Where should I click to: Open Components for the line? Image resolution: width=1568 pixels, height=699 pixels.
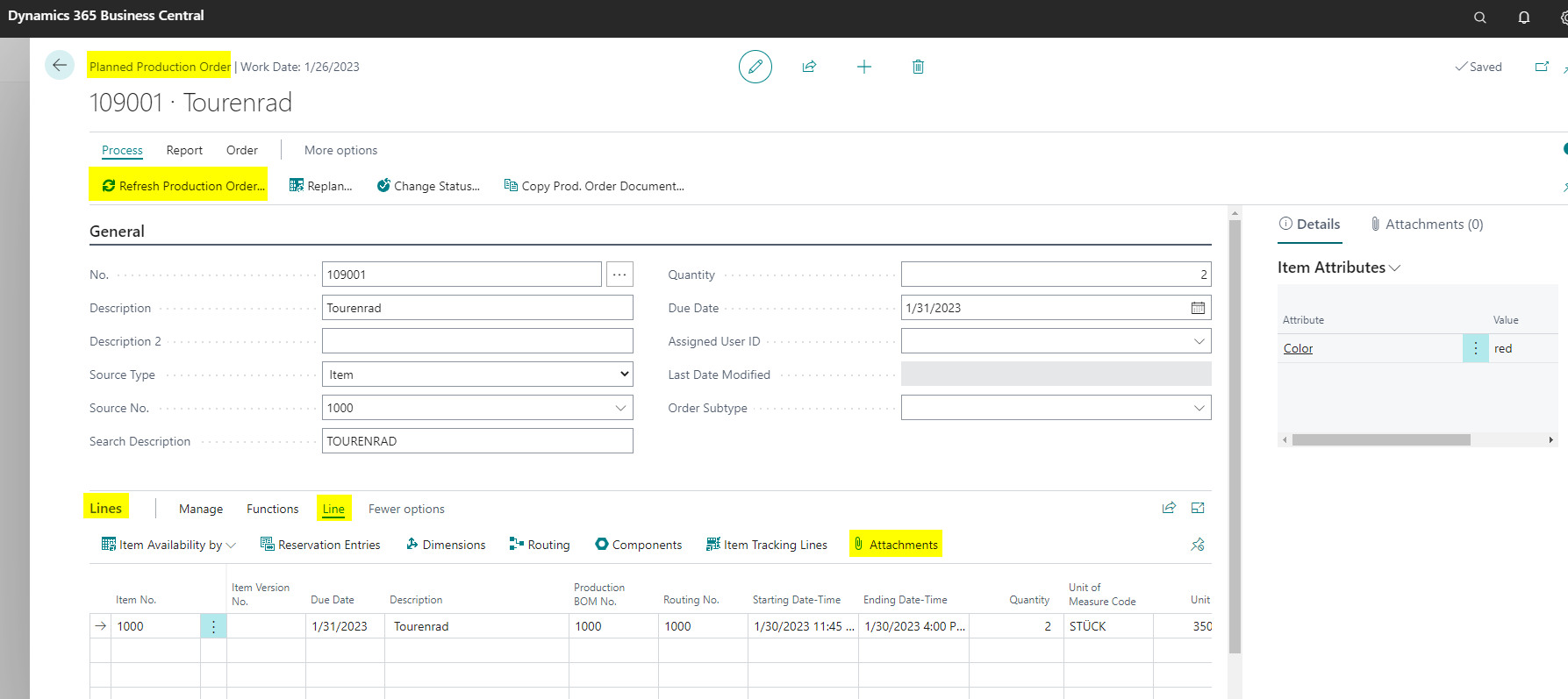(x=638, y=545)
